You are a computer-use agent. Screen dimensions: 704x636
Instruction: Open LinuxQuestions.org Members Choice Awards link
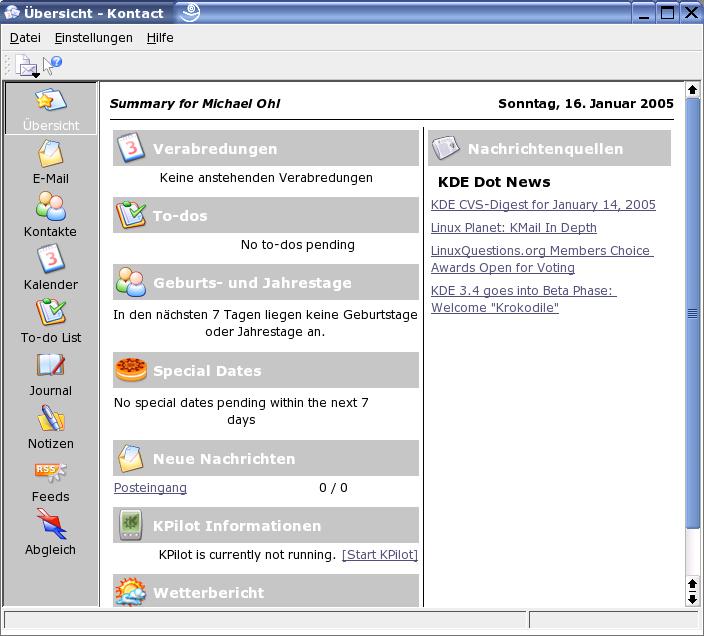click(541, 259)
